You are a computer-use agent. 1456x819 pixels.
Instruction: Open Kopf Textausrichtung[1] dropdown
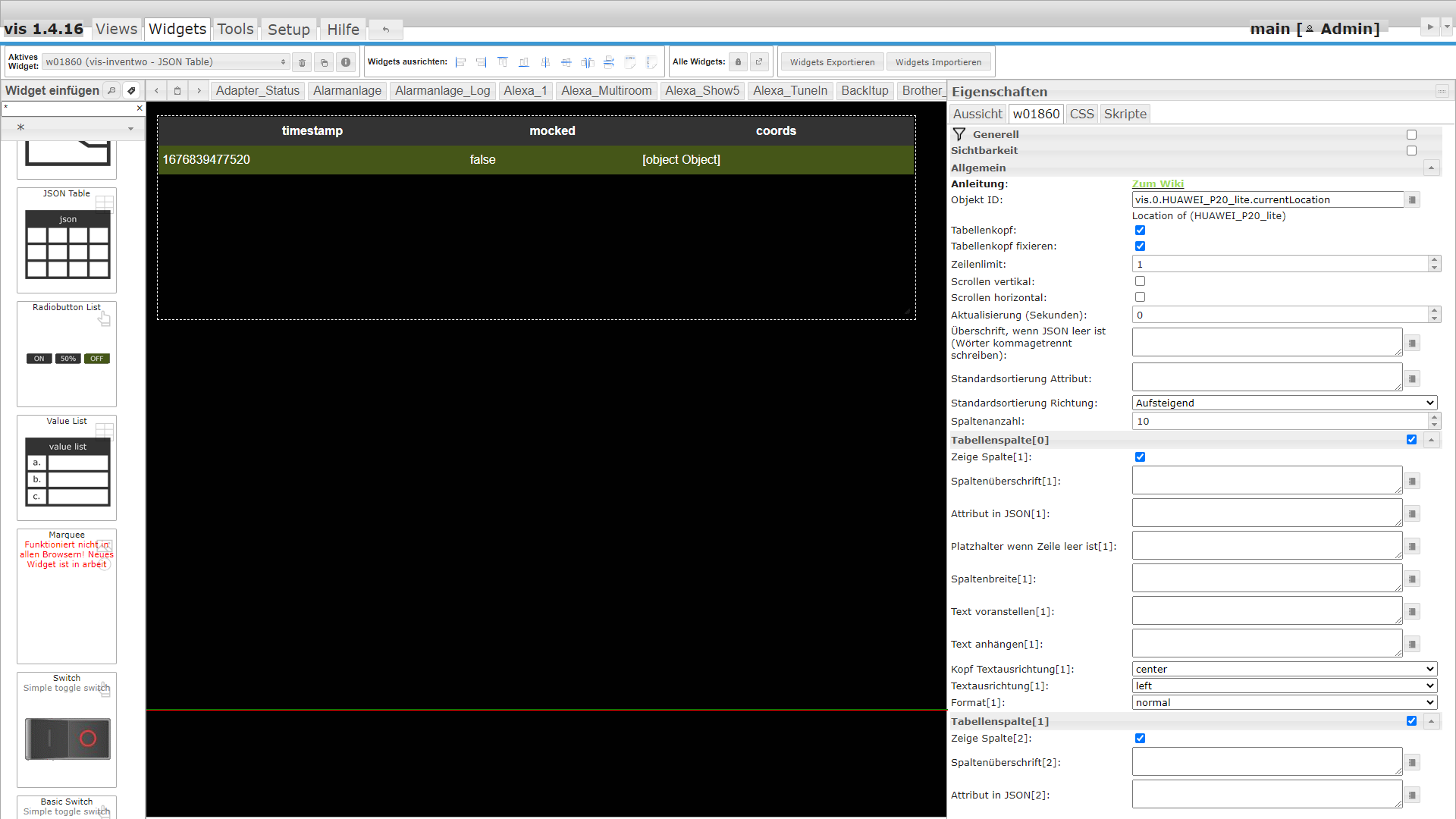[x=1285, y=670]
